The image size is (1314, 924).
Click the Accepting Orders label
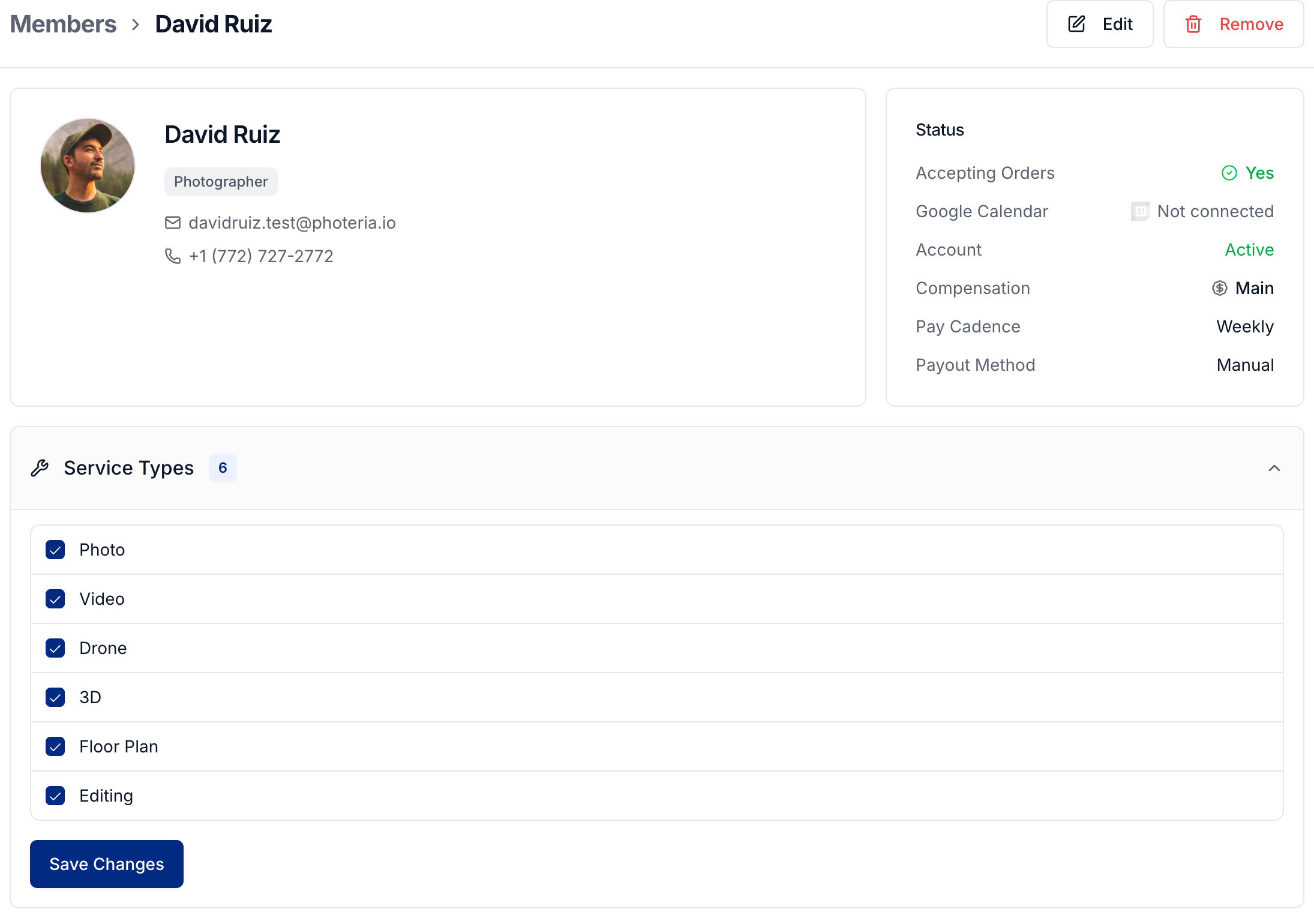[x=985, y=173]
